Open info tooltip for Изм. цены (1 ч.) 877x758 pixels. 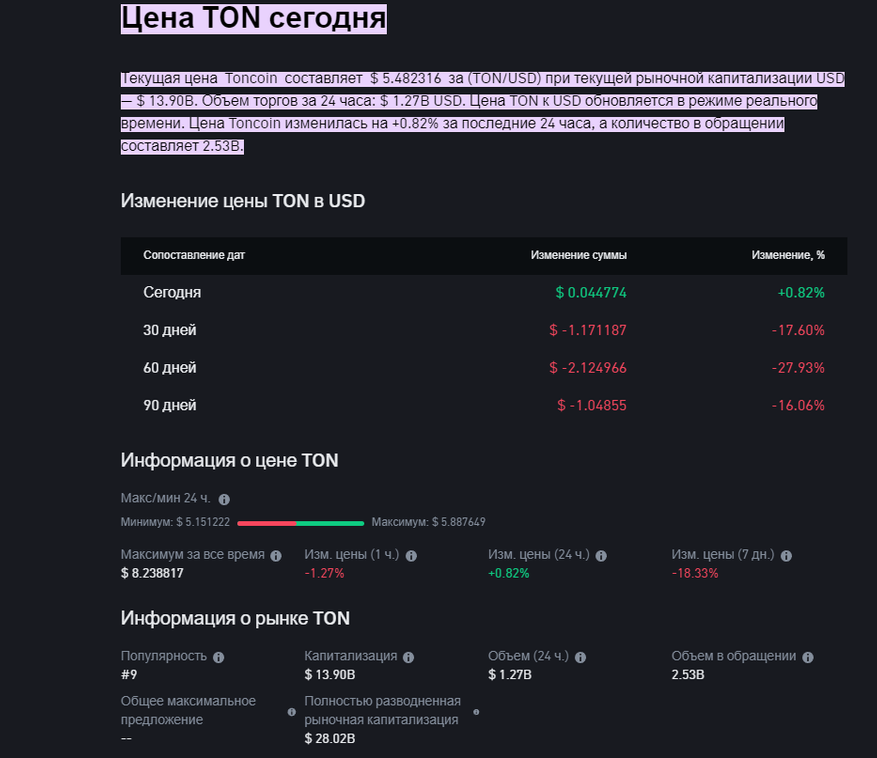(411, 555)
